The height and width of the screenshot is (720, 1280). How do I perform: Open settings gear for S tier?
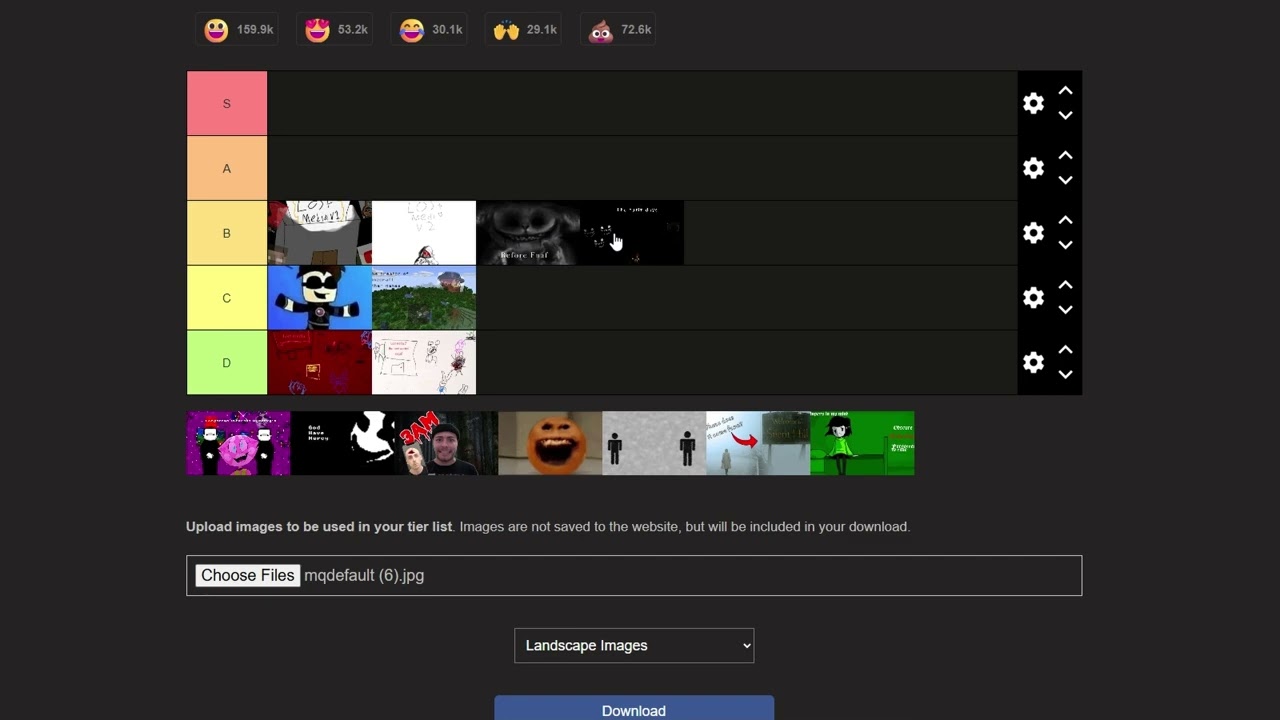coord(1033,103)
